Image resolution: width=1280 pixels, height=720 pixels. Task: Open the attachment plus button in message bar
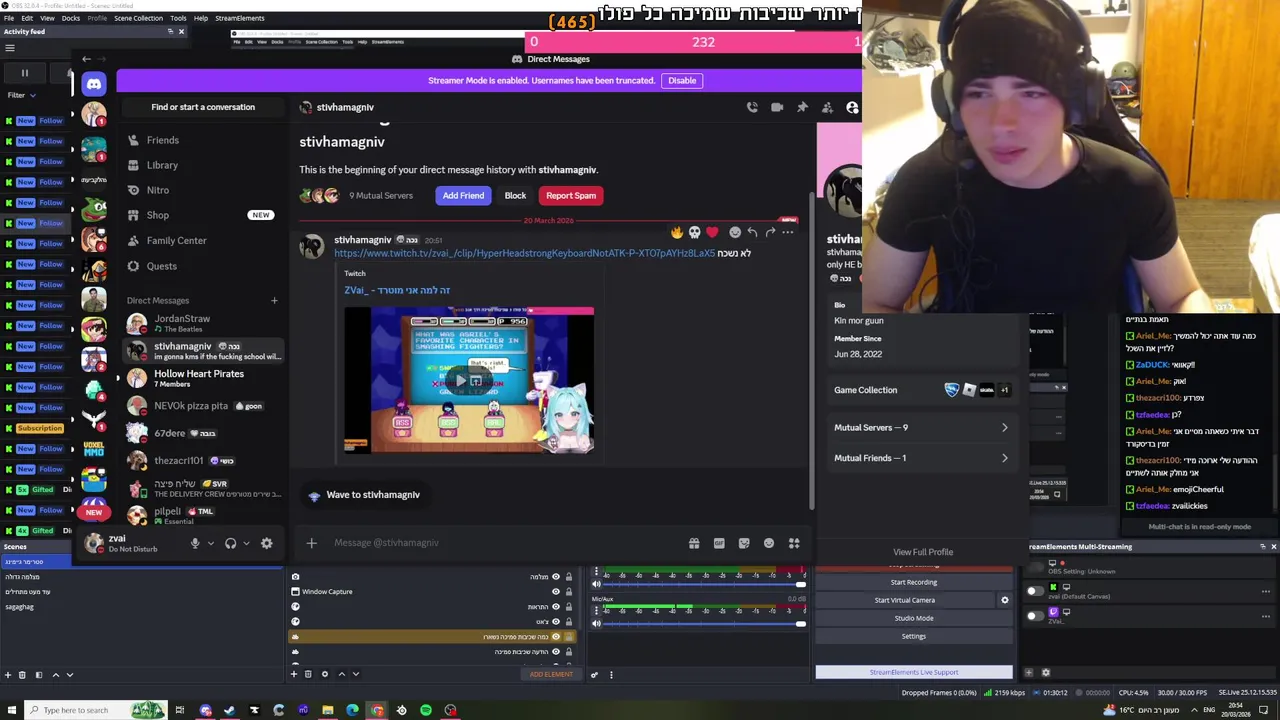point(311,543)
